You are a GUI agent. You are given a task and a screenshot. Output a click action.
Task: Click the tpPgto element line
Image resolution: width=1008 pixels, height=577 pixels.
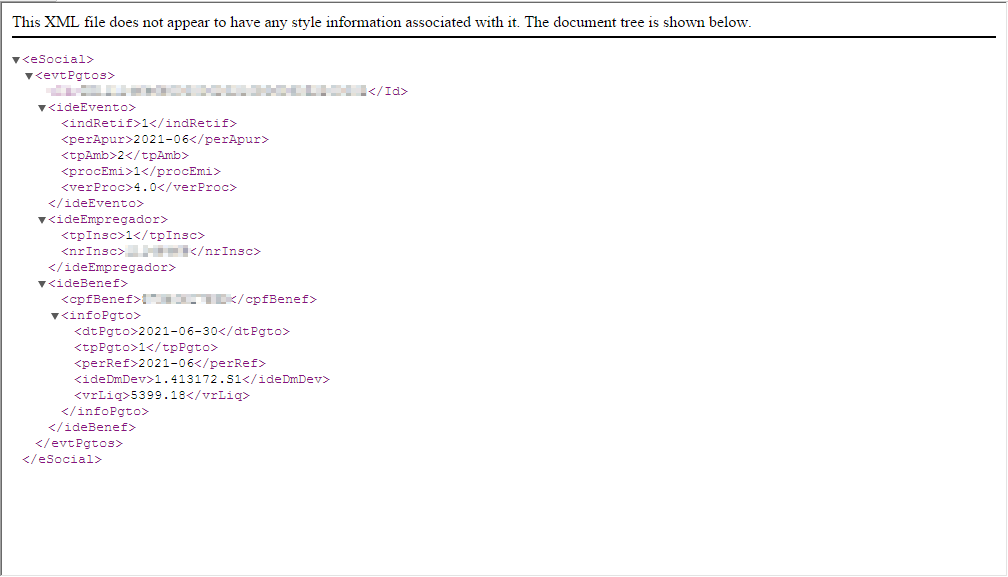pyautogui.click(x=146, y=348)
